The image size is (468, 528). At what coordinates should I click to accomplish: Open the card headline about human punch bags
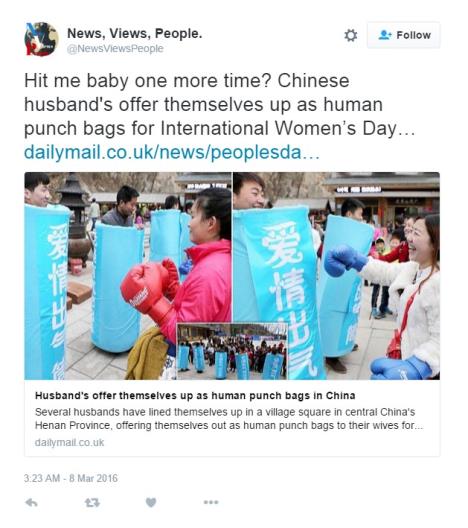(x=195, y=396)
